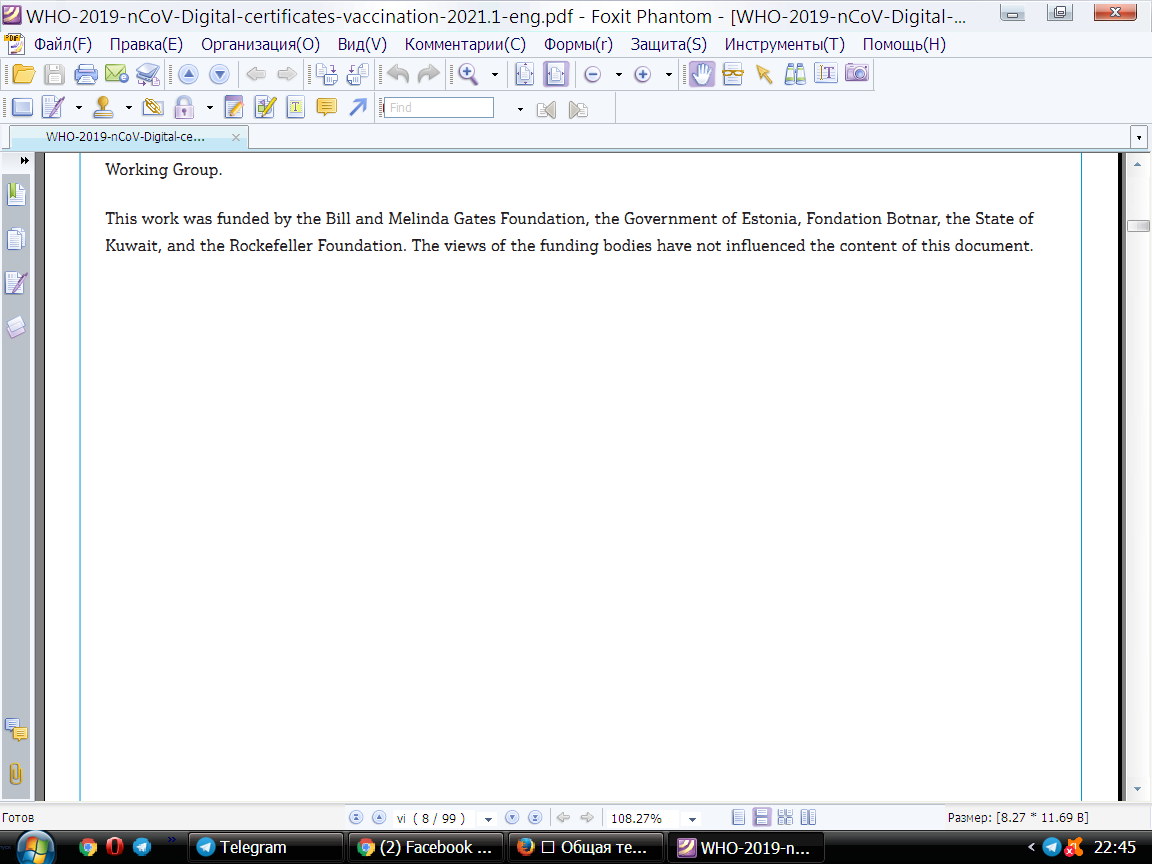
Task: Switch to Facing pages layout
Action: point(808,817)
